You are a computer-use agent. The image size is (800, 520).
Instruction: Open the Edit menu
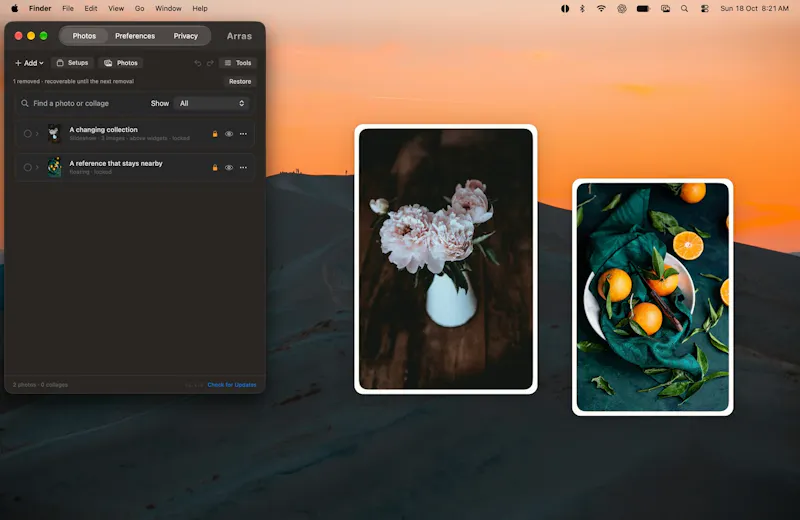91,8
